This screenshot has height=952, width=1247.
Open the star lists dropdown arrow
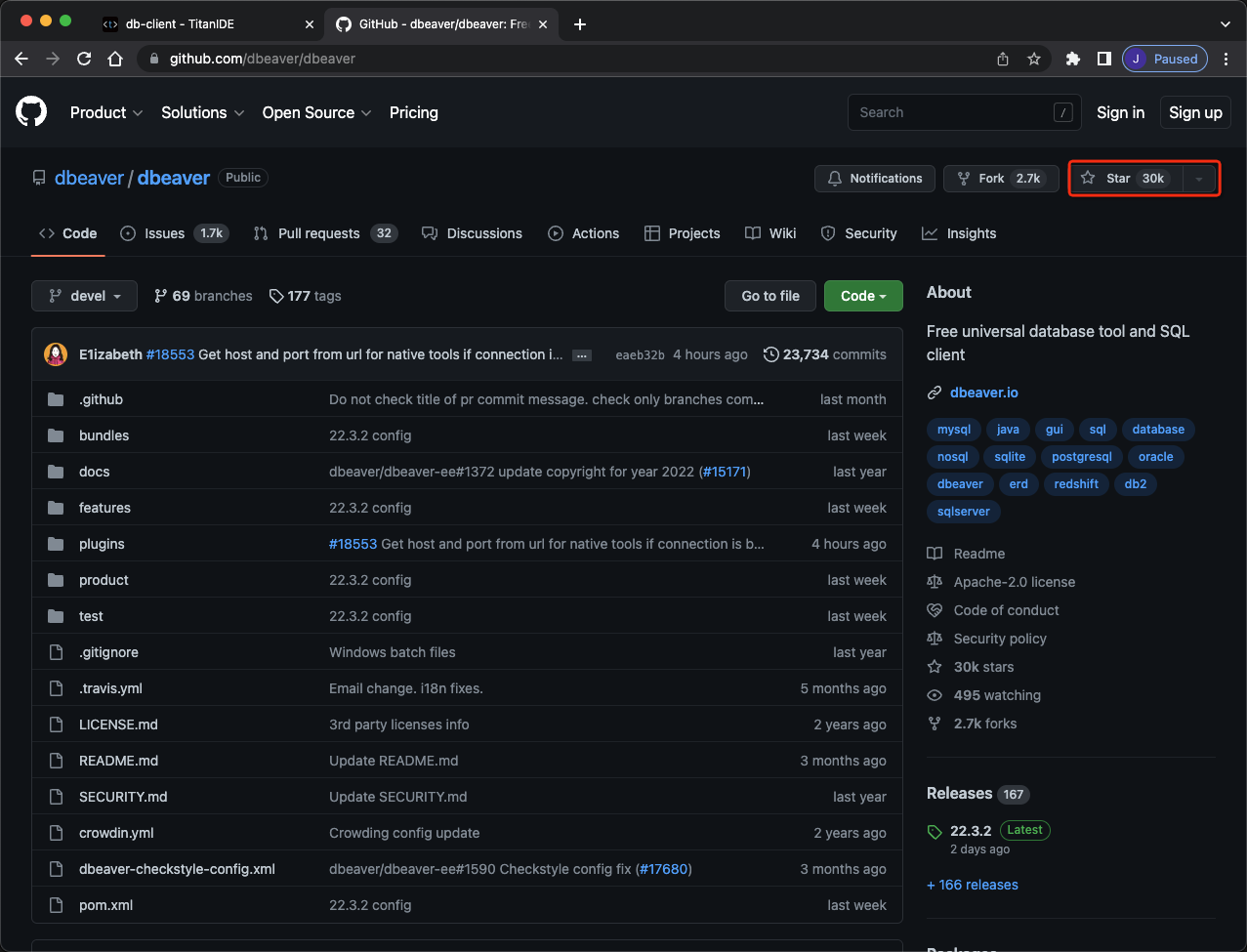[1199, 179]
